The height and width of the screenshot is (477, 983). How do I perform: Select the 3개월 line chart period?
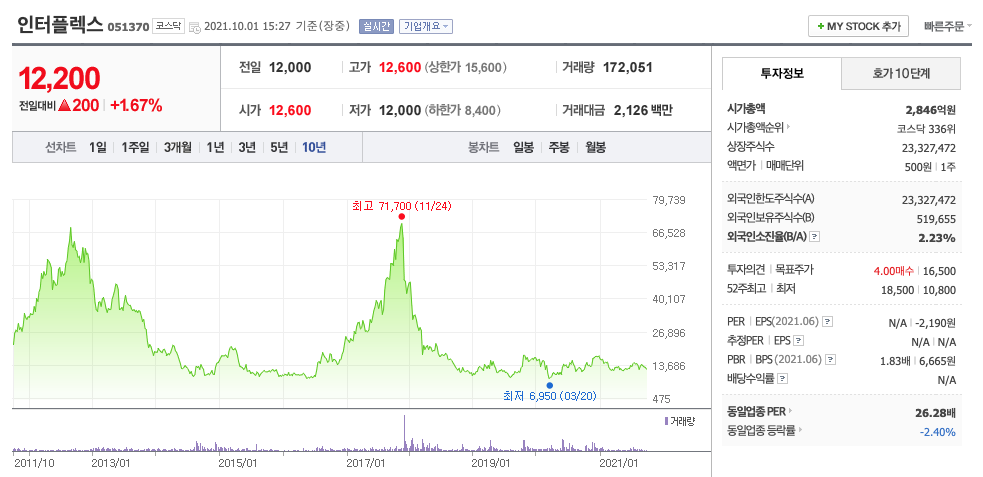177,148
